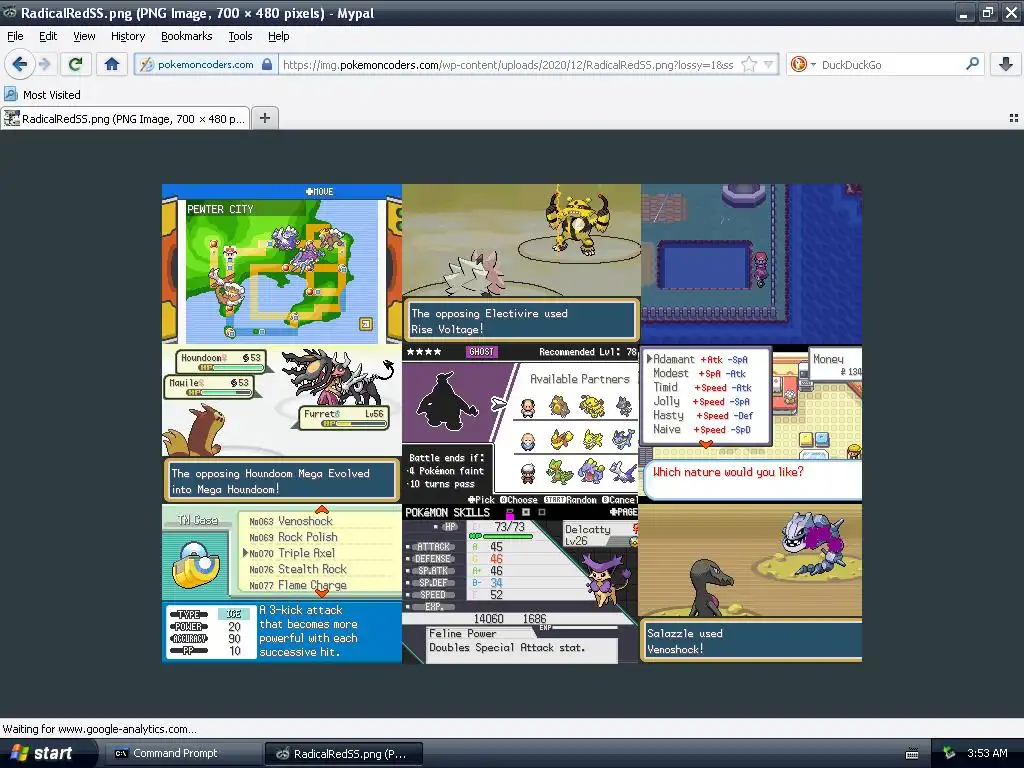The image size is (1024, 768).
Task: Expand the URL history dropdown arrow
Action: click(769, 64)
